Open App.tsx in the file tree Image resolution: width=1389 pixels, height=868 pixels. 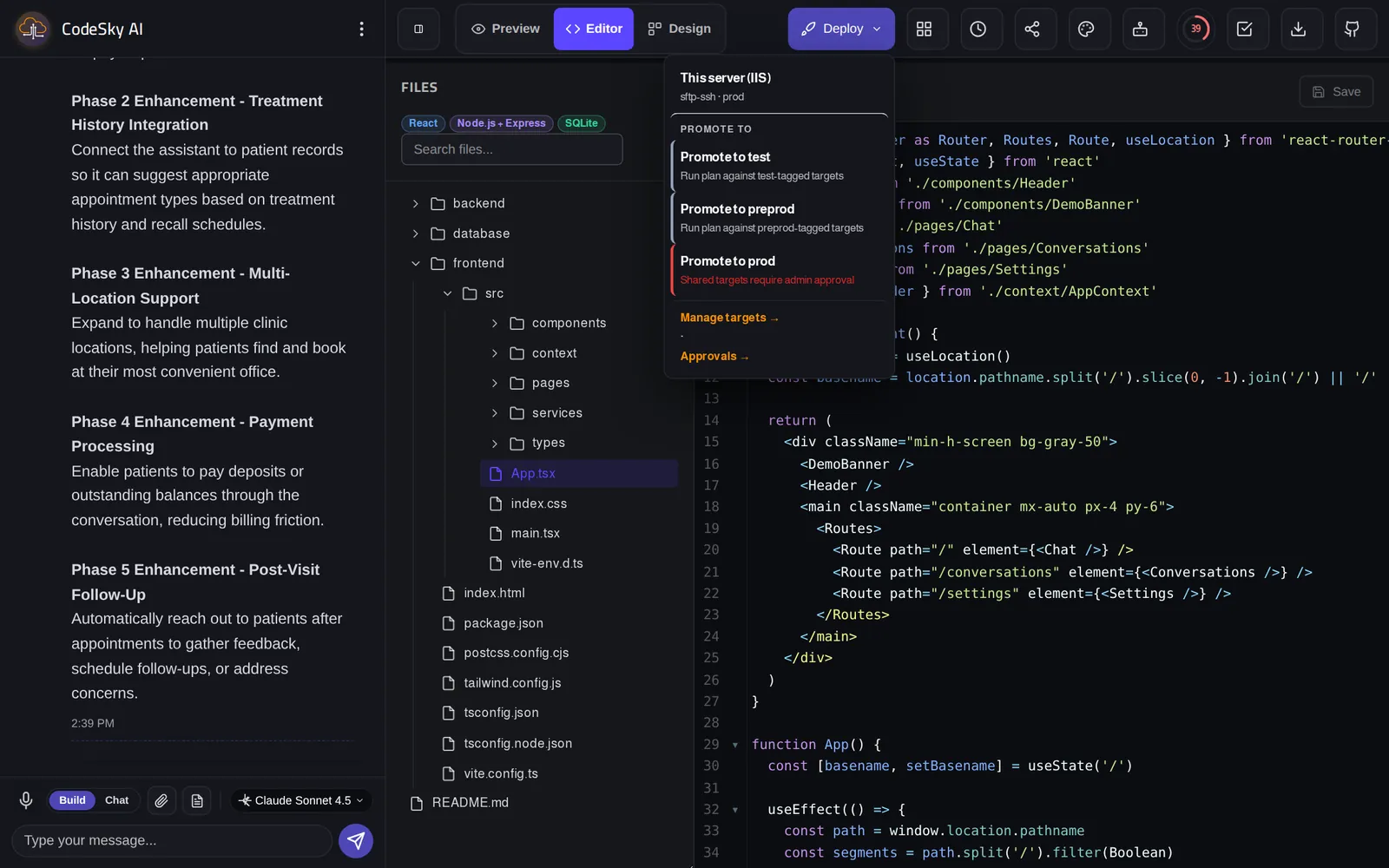[579, 473]
